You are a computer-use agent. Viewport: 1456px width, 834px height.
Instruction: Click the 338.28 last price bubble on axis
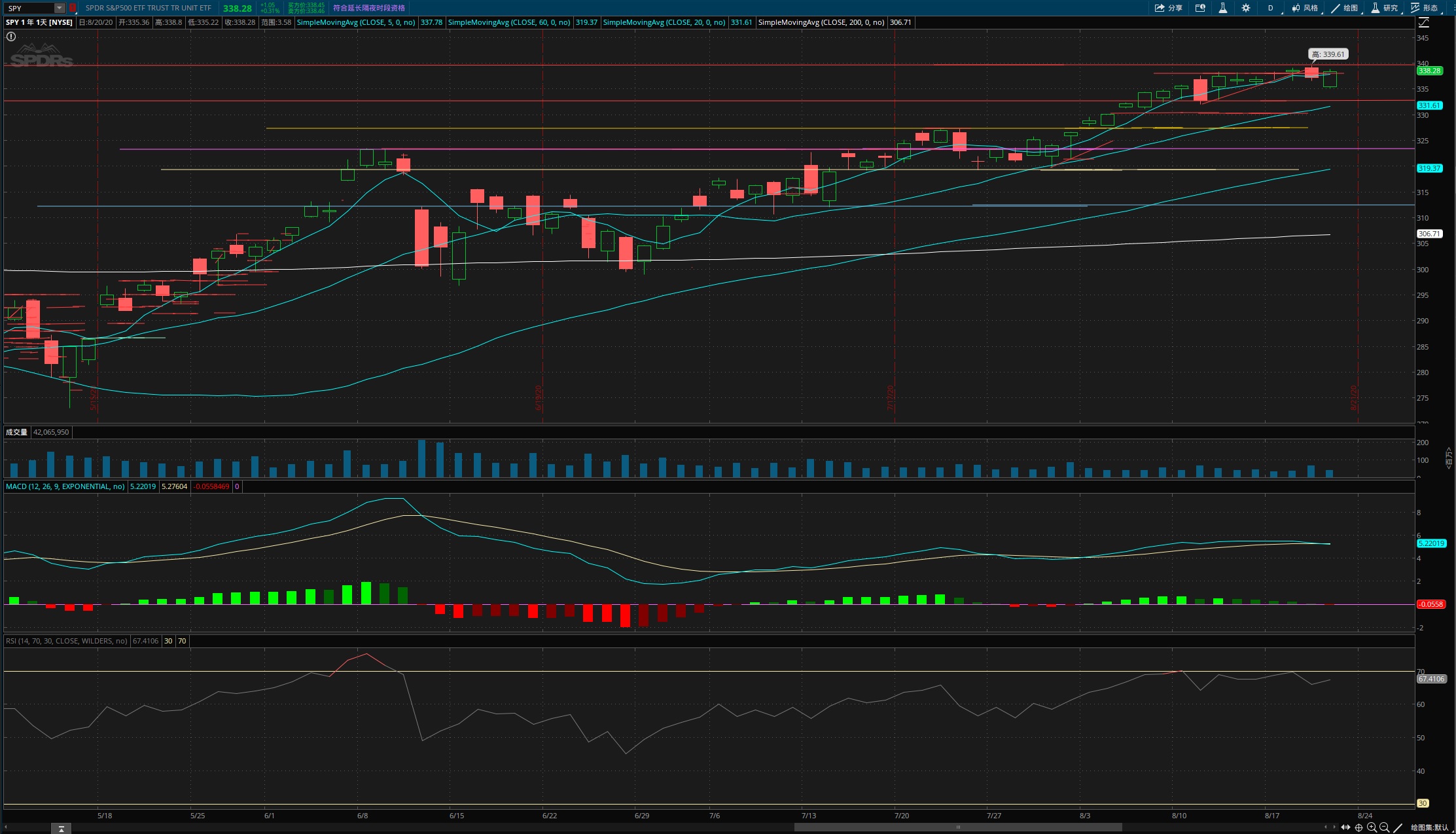1430,71
